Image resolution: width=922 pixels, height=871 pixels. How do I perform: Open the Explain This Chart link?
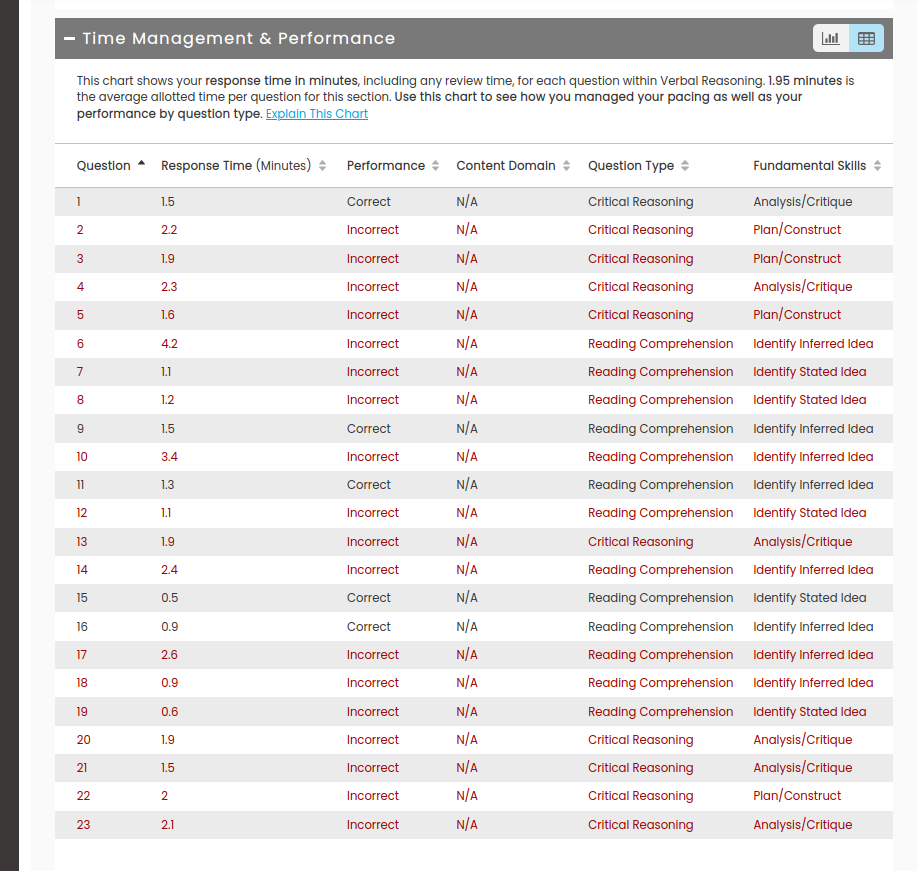click(317, 114)
